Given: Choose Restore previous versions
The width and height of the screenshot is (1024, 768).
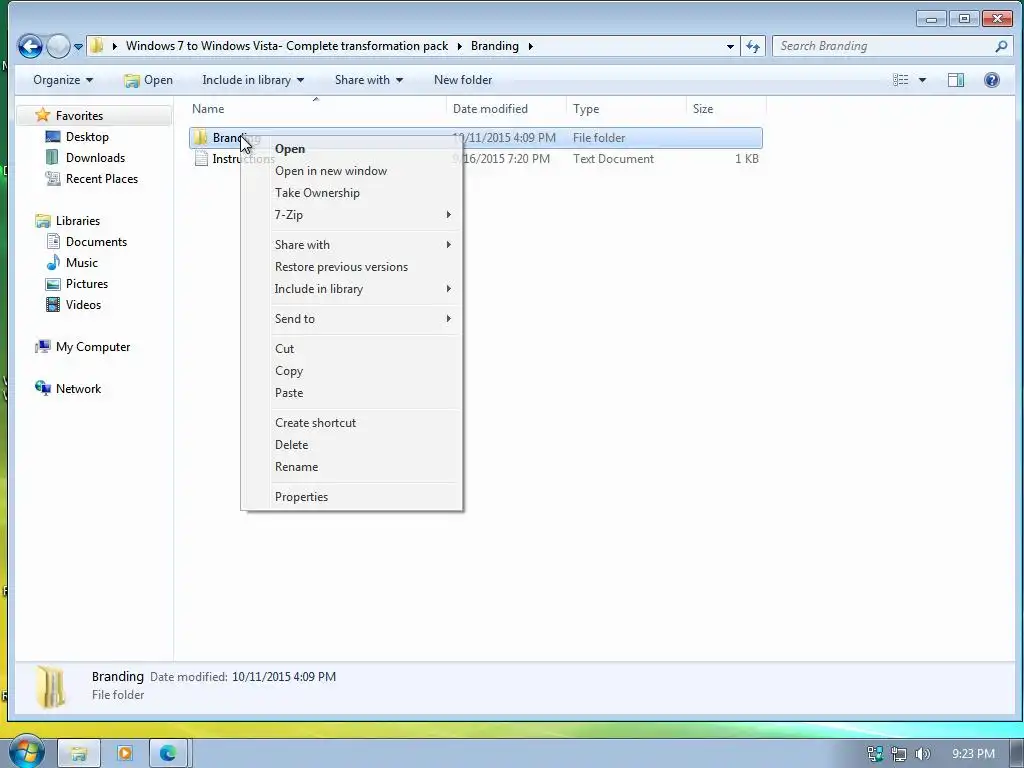Looking at the screenshot, I should click(352, 267).
